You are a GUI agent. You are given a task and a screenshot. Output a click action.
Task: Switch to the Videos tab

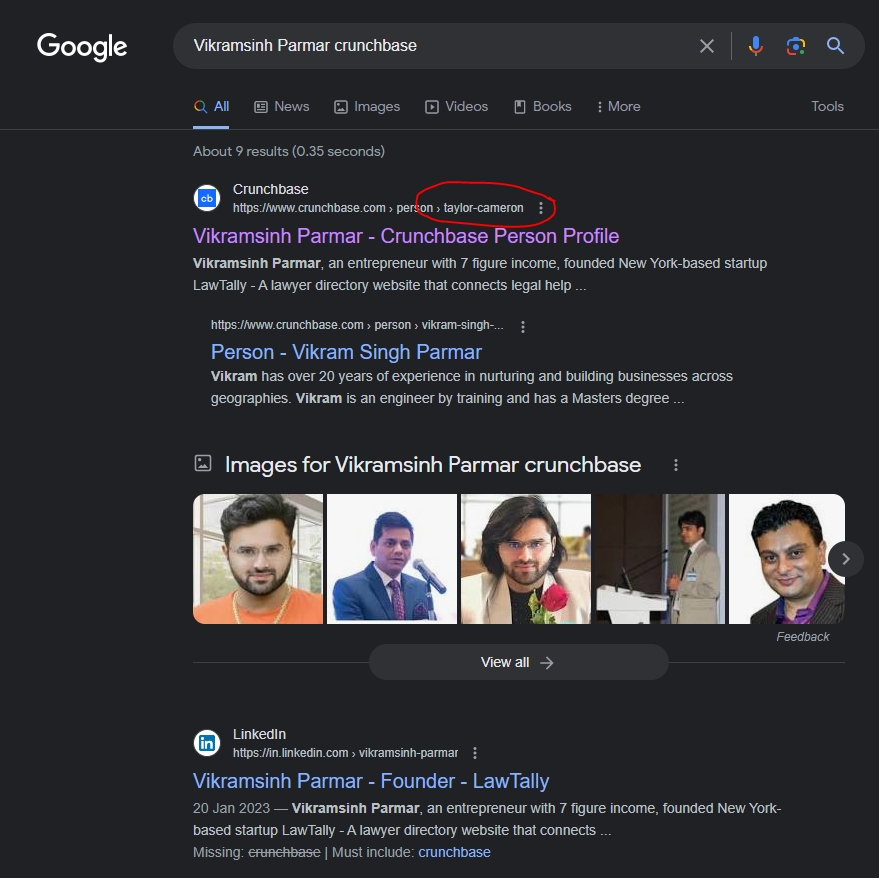[456, 107]
